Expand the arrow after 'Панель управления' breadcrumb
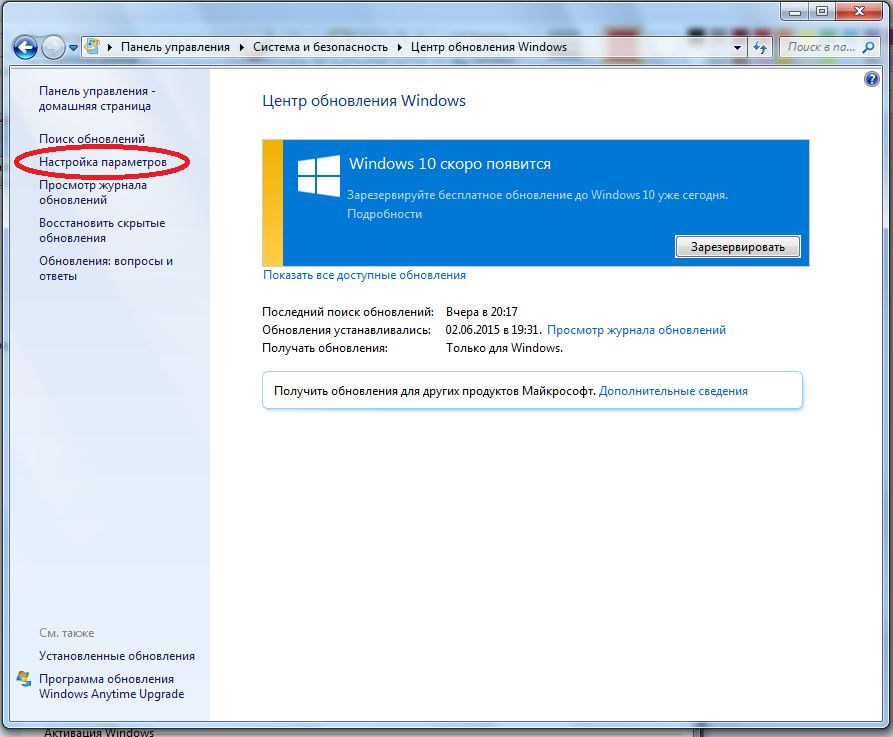The width and height of the screenshot is (893, 737). coord(243,47)
